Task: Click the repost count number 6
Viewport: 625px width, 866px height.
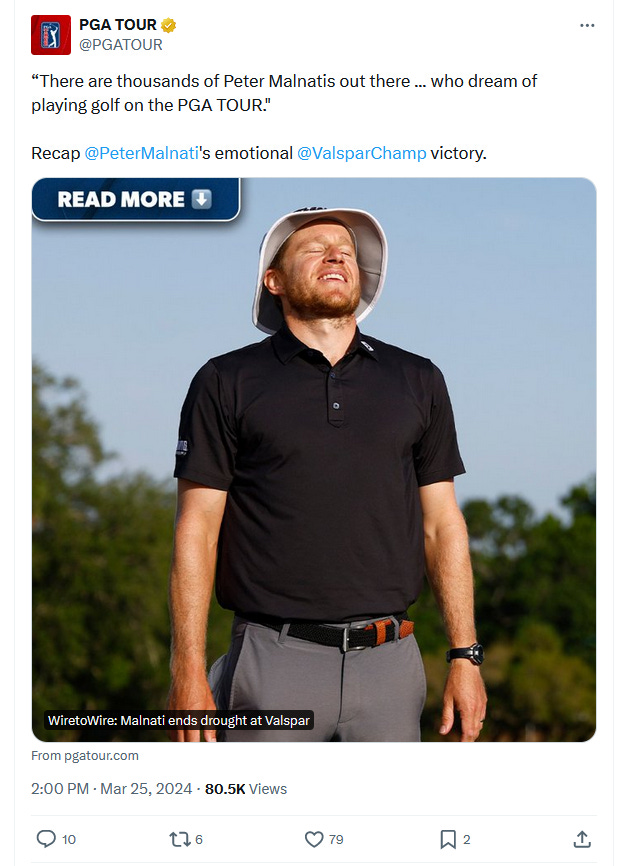Action: pos(199,839)
